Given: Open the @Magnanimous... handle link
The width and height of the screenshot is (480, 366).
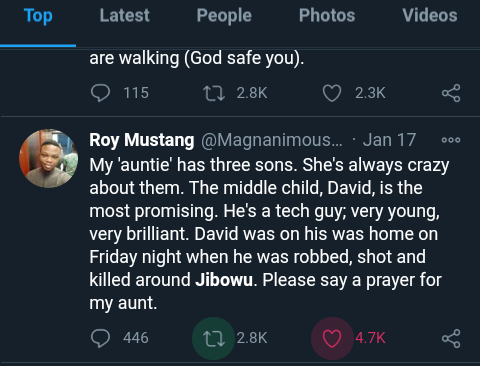Looking at the screenshot, I should pyautogui.click(x=272, y=140).
